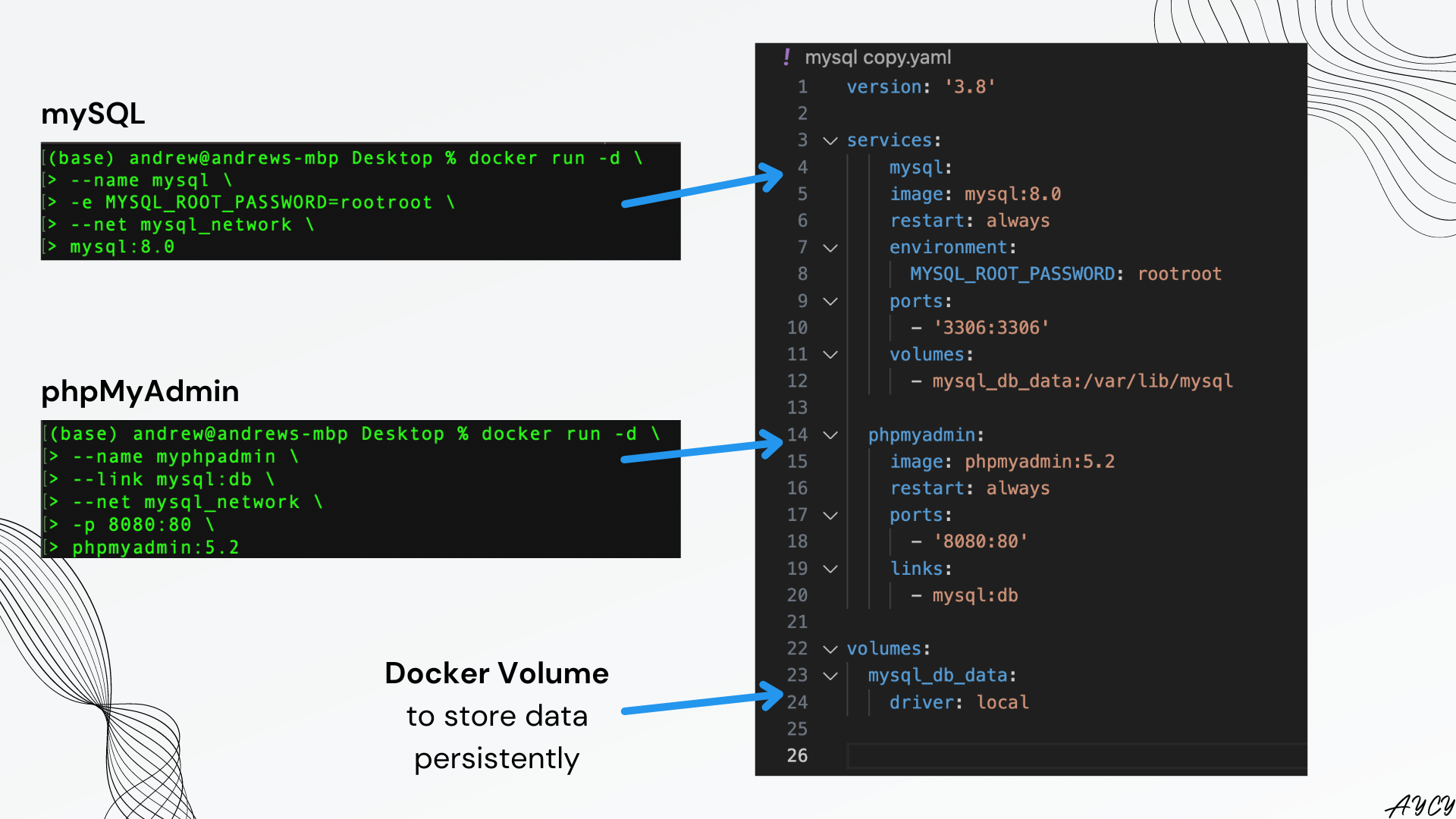Viewport: 1456px width, 819px height.
Task: Click 'restart: always' on line 6
Action: click(970, 221)
